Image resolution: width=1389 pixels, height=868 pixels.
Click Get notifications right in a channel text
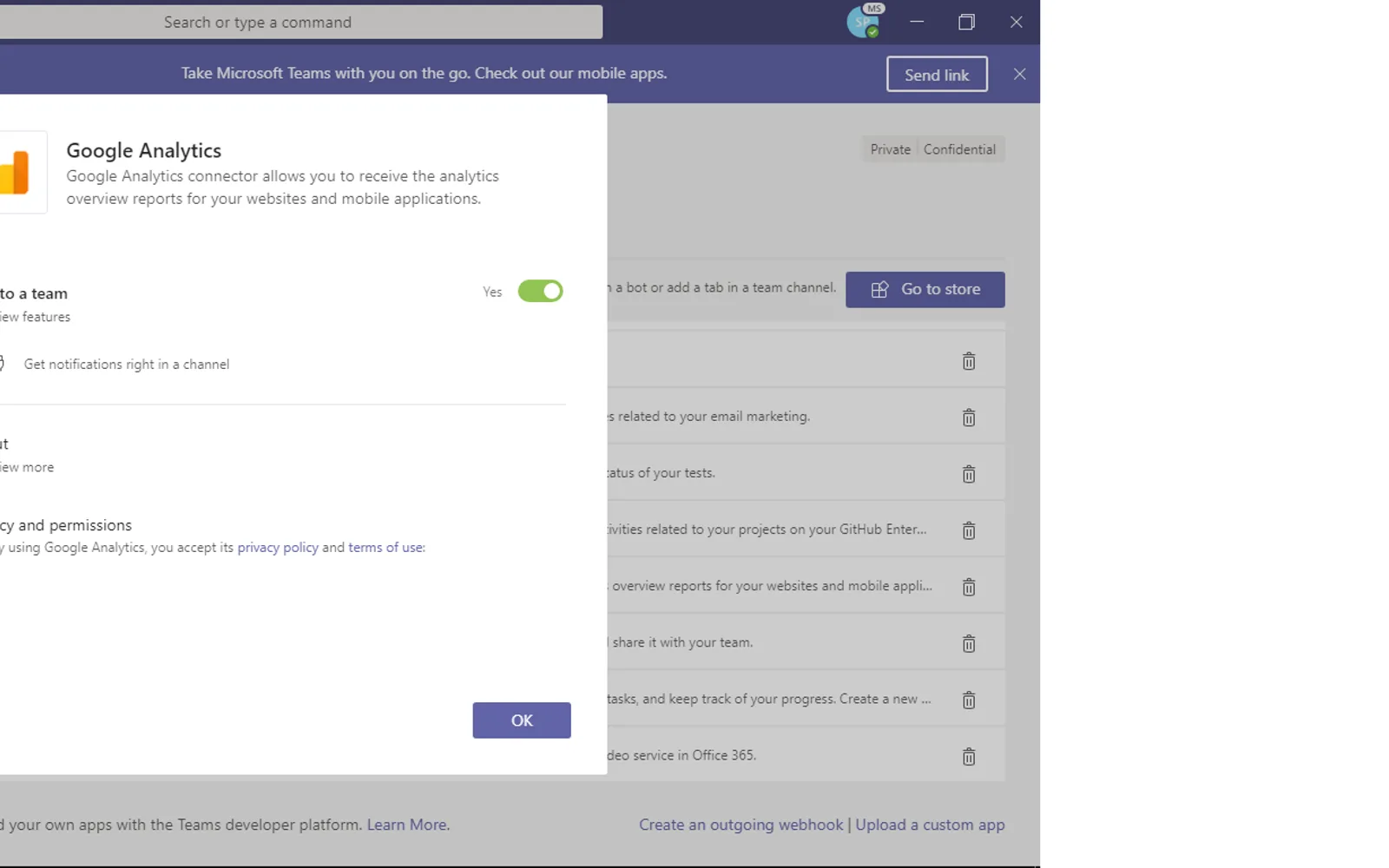(x=127, y=365)
